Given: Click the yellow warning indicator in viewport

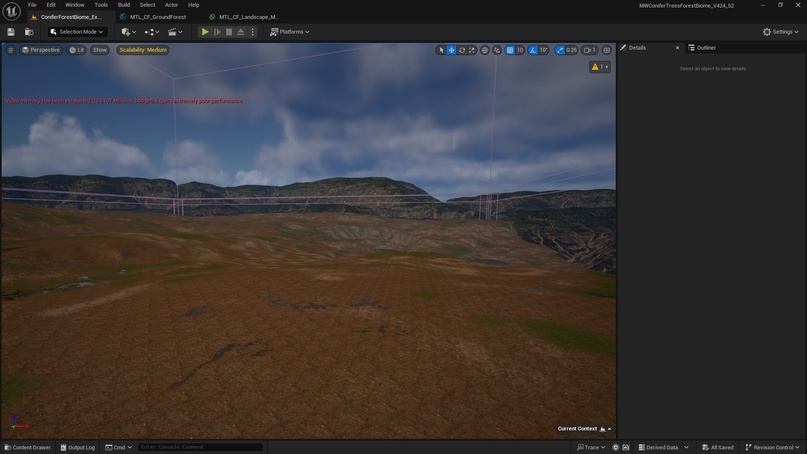Looking at the screenshot, I should click(600, 67).
